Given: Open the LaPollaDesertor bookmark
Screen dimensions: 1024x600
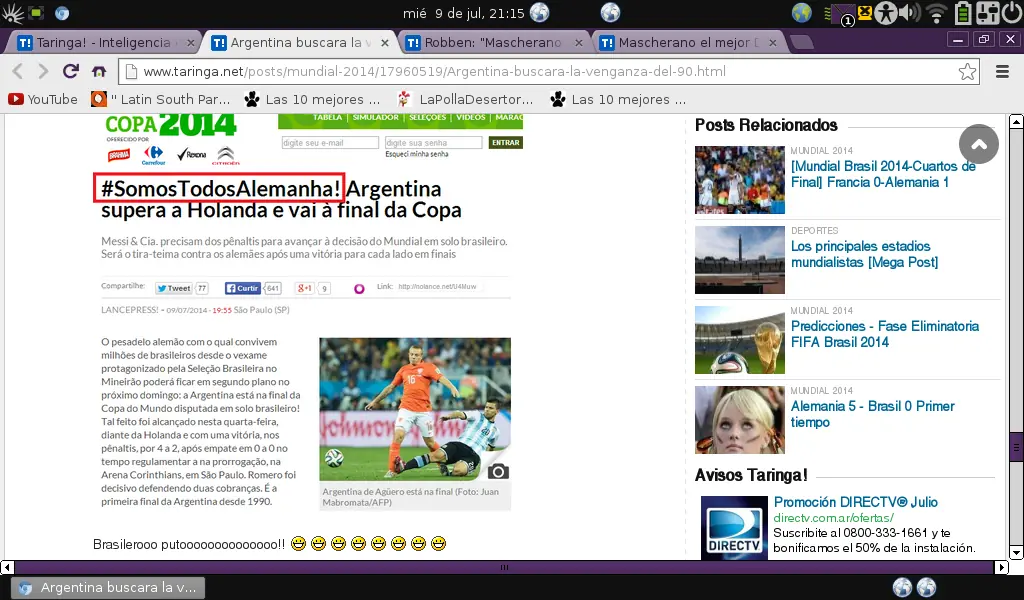Looking at the screenshot, I should [465, 99].
